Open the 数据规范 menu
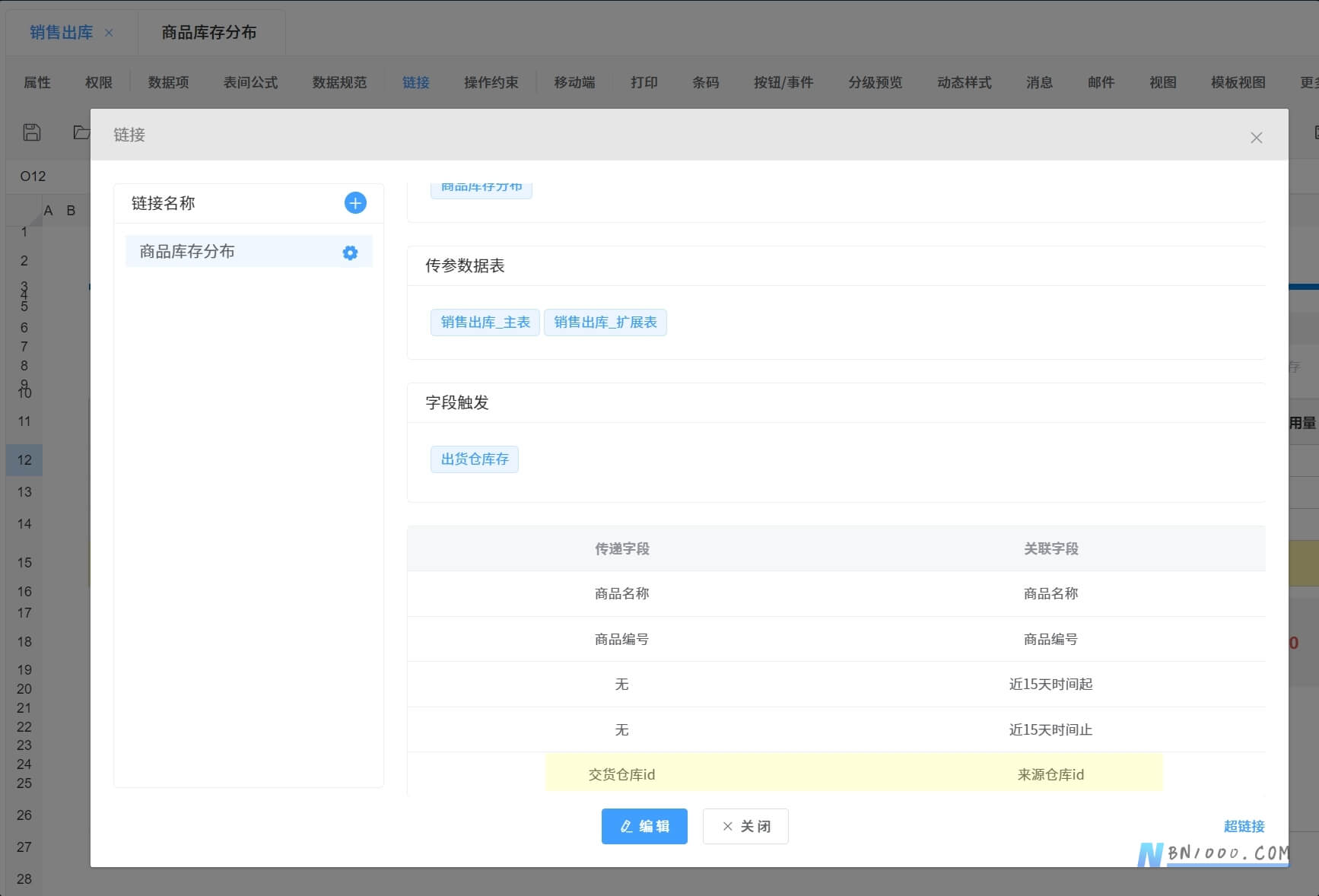Viewport: 1319px width, 896px height. (x=339, y=82)
